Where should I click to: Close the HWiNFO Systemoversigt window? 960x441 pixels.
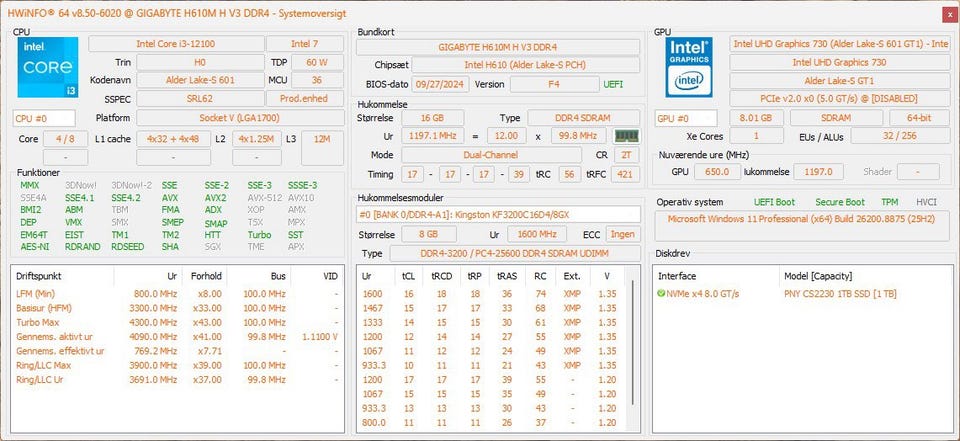tap(950, 14)
